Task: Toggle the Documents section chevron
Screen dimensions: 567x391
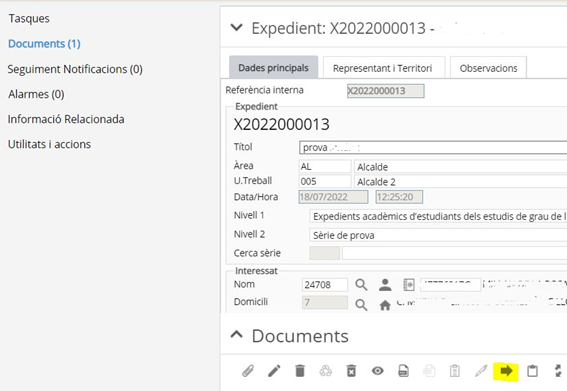Action: (x=236, y=334)
